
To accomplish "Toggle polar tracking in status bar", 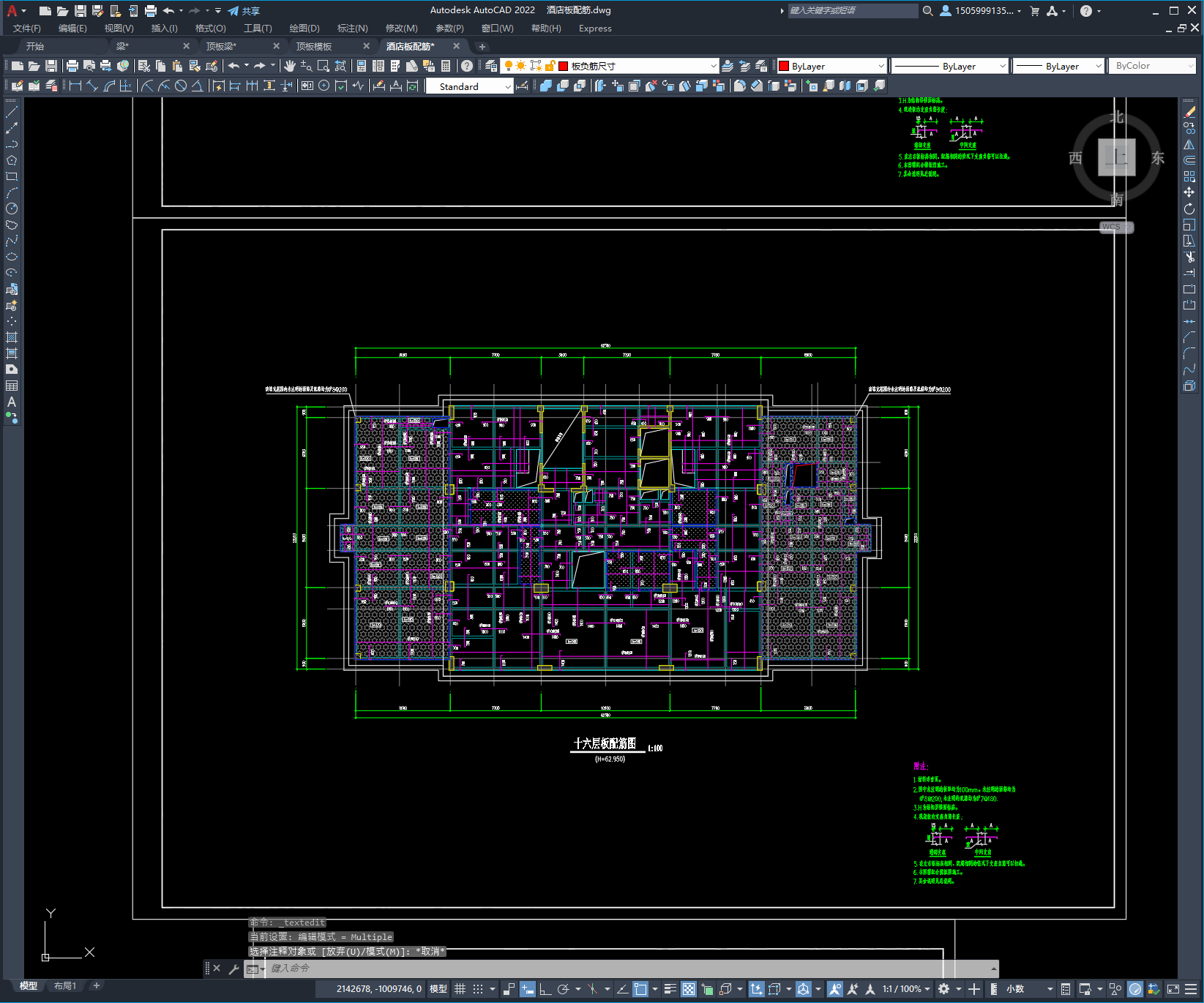I will [x=563, y=989].
